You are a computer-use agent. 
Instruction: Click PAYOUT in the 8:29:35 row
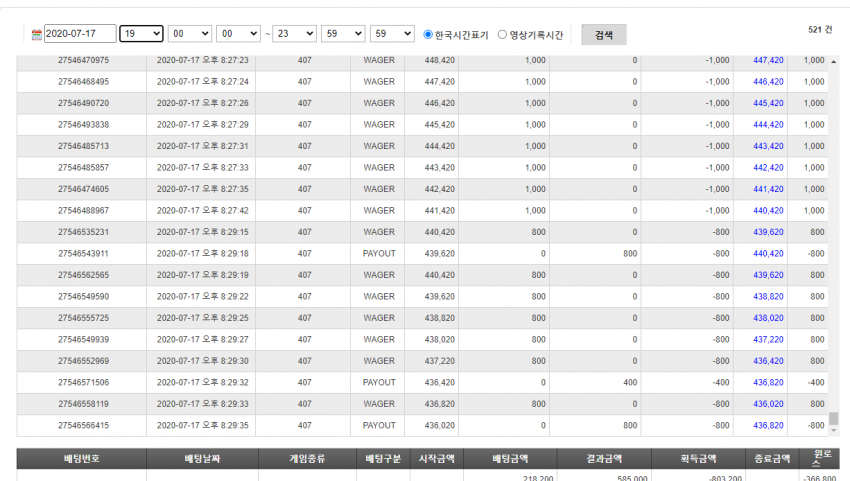pos(379,426)
